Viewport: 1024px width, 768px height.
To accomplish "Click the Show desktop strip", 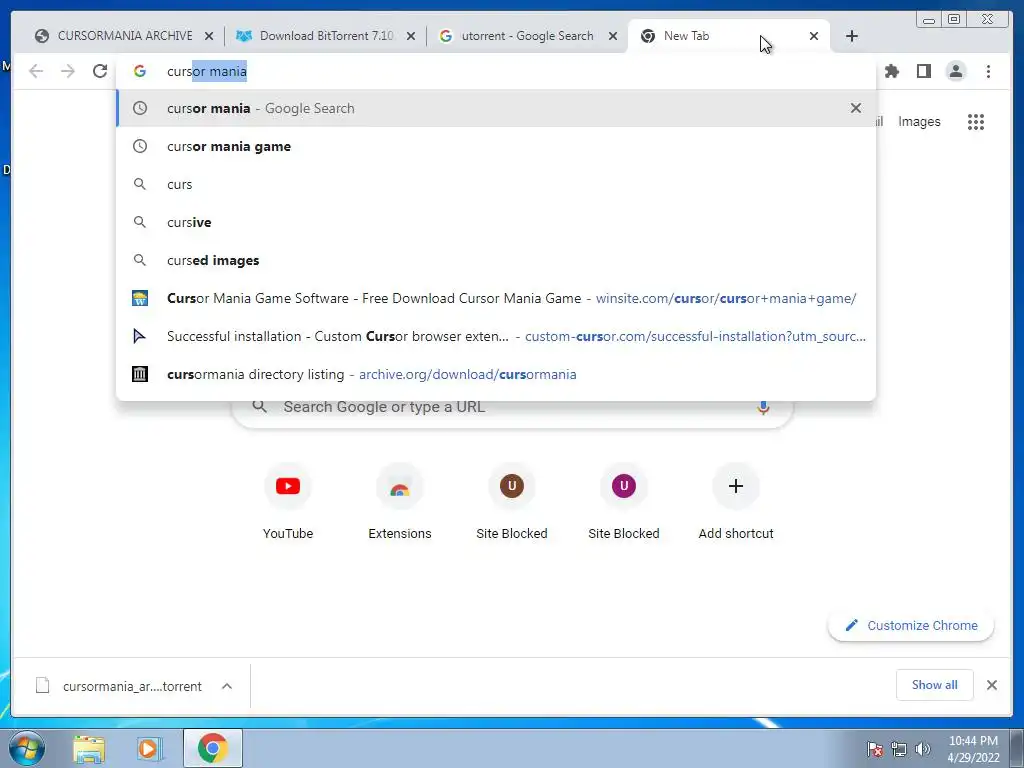I will pos(1018,748).
